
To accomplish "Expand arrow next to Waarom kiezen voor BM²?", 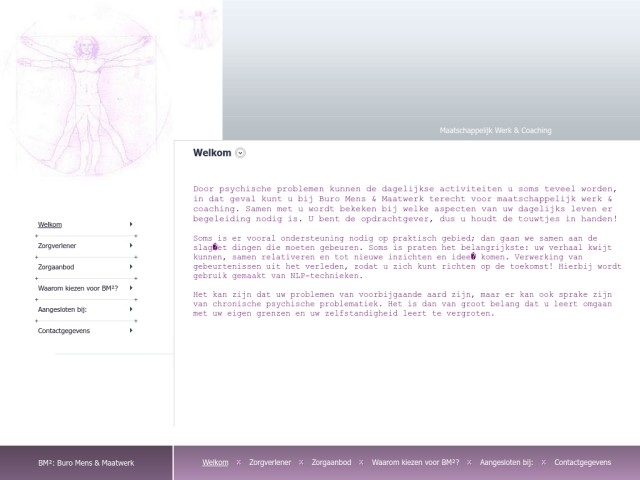I will [x=131, y=288].
